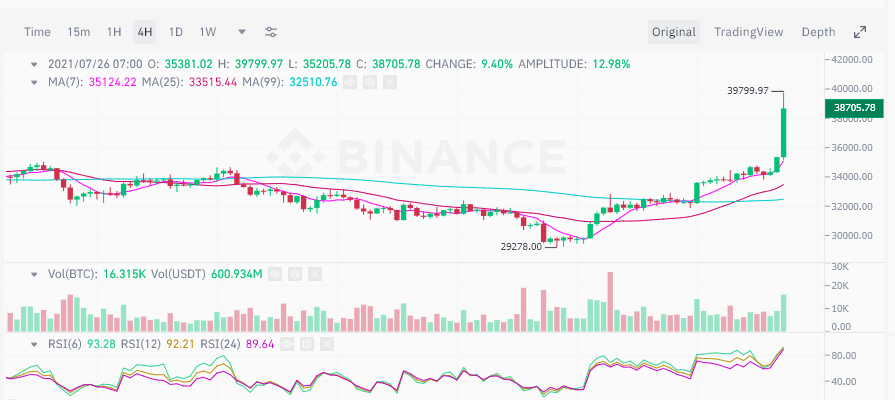
Task: Click the current price label 38705.78
Action: (853, 107)
